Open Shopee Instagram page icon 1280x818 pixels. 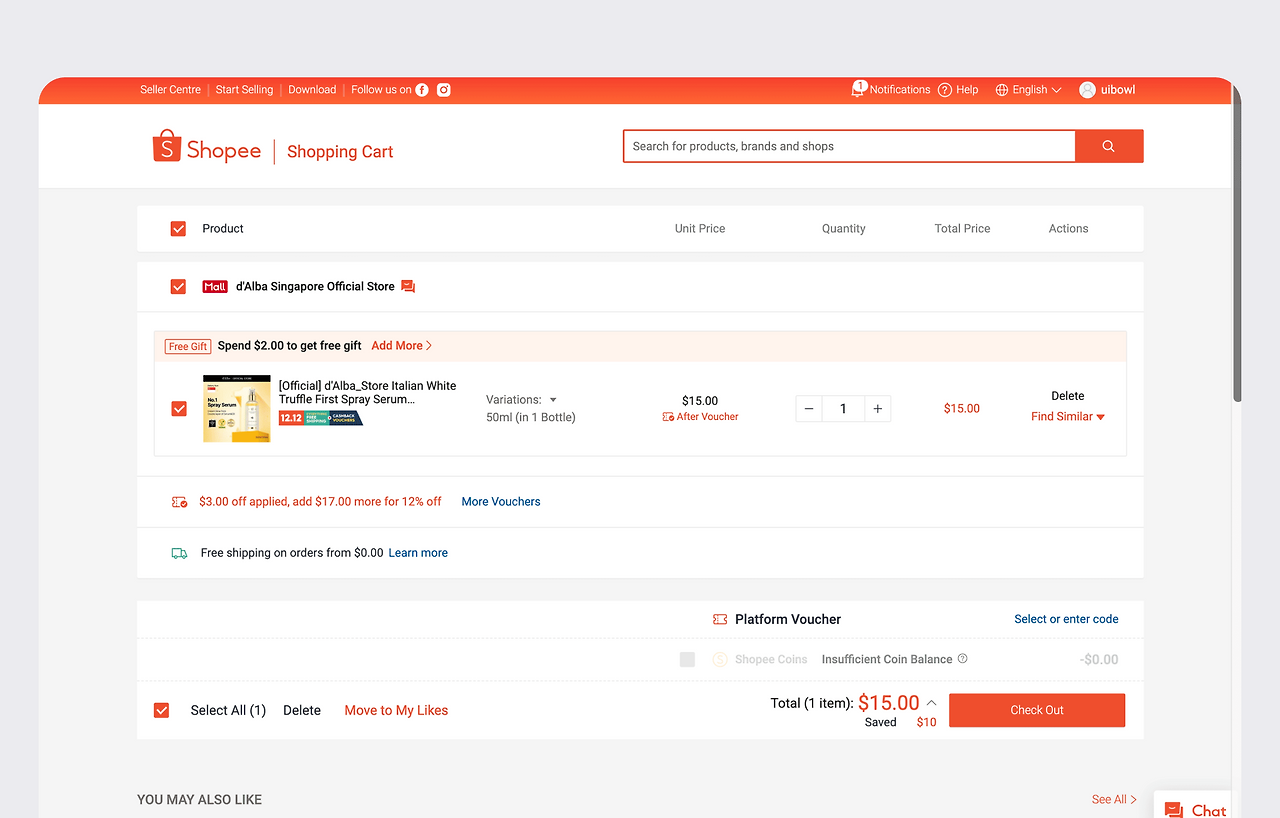tap(444, 90)
